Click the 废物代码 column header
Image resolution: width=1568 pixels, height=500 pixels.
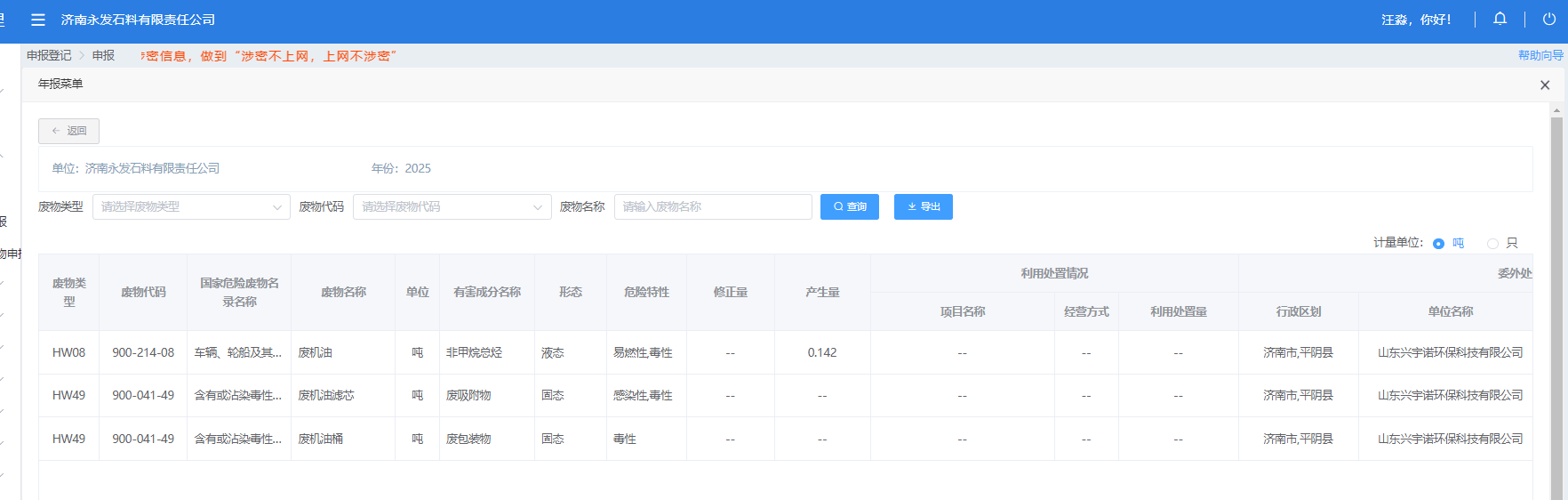click(143, 292)
